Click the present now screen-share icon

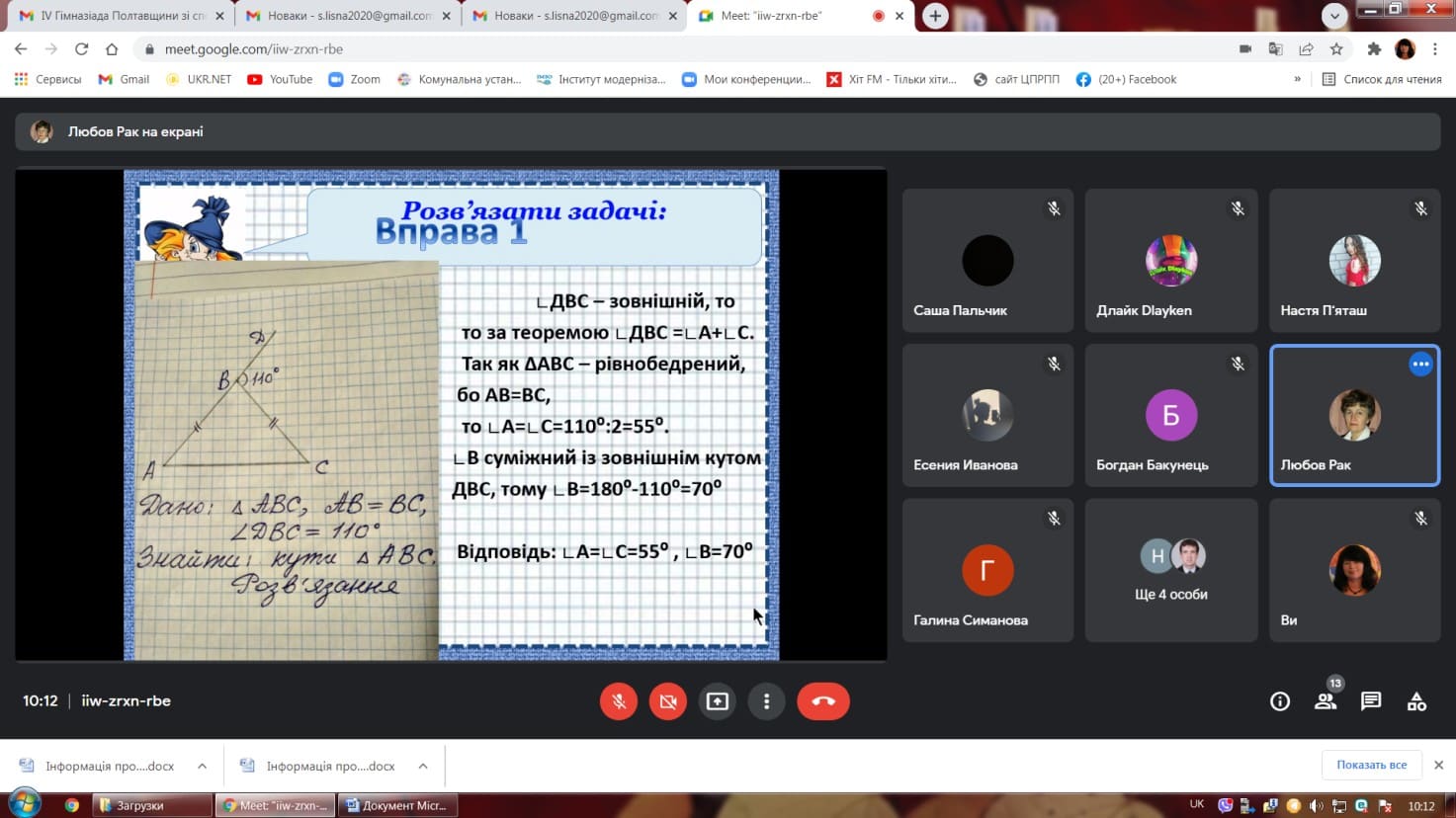point(718,701)
